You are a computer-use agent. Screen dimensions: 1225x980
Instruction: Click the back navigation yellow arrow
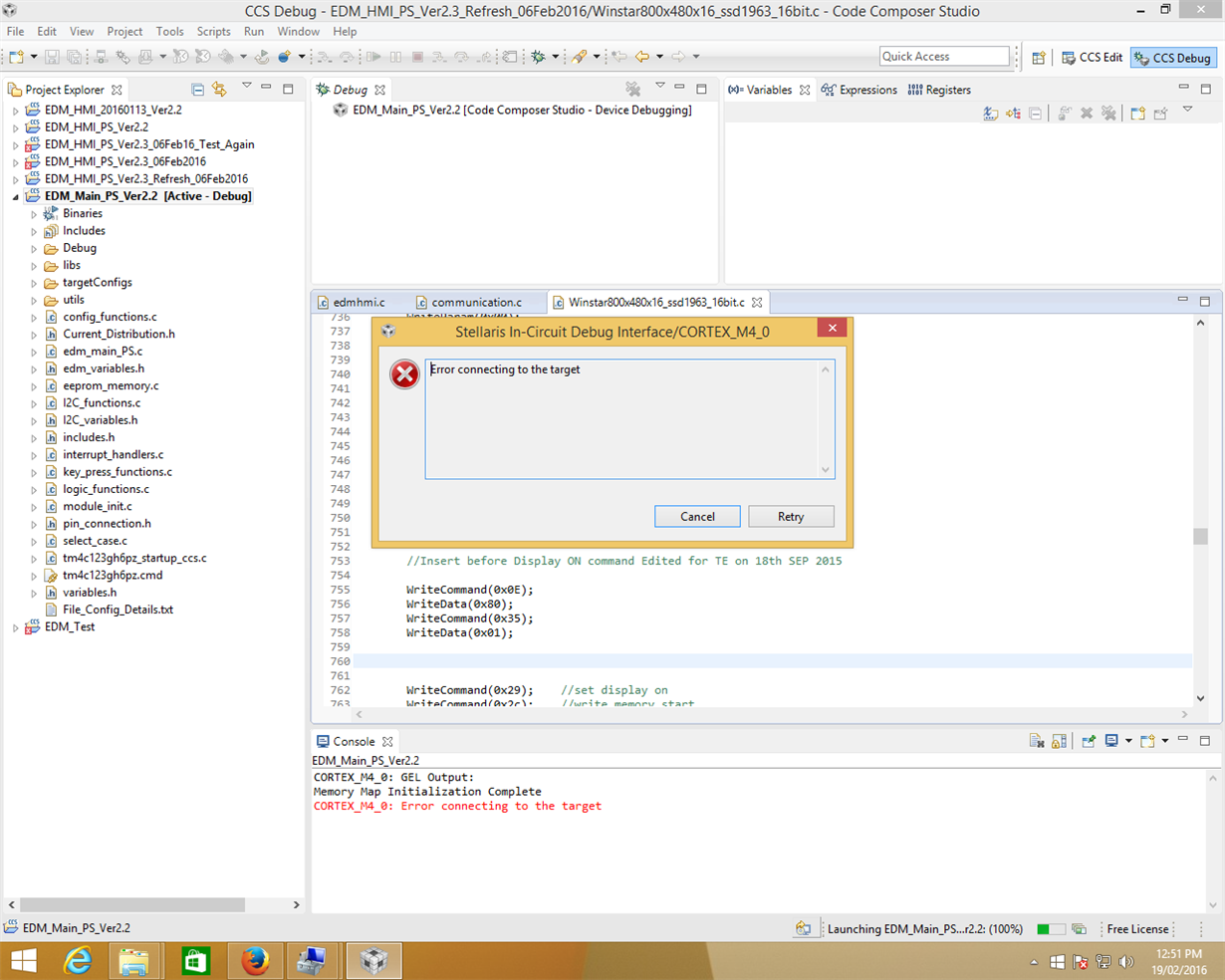pyautogui.click(x=642, y=57)
